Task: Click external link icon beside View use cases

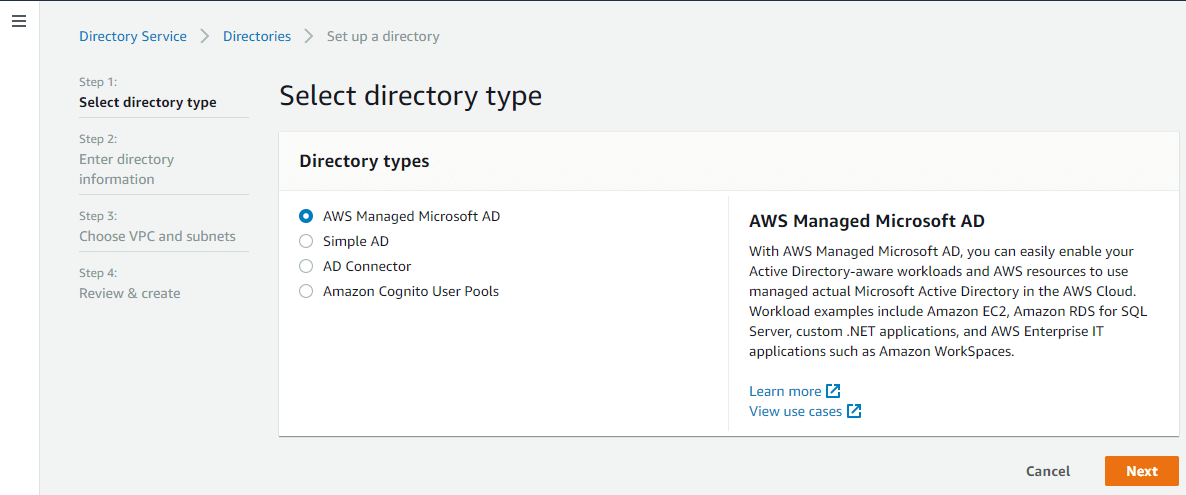Action: [854, 411]
